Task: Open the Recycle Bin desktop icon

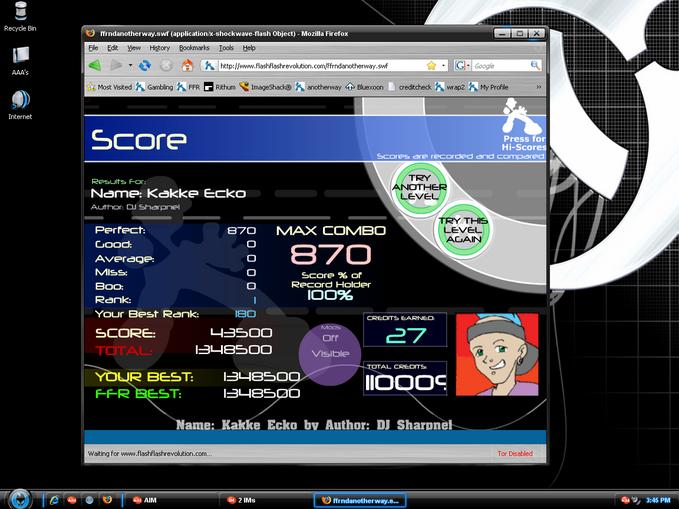Action: click(x=20, y=17)
